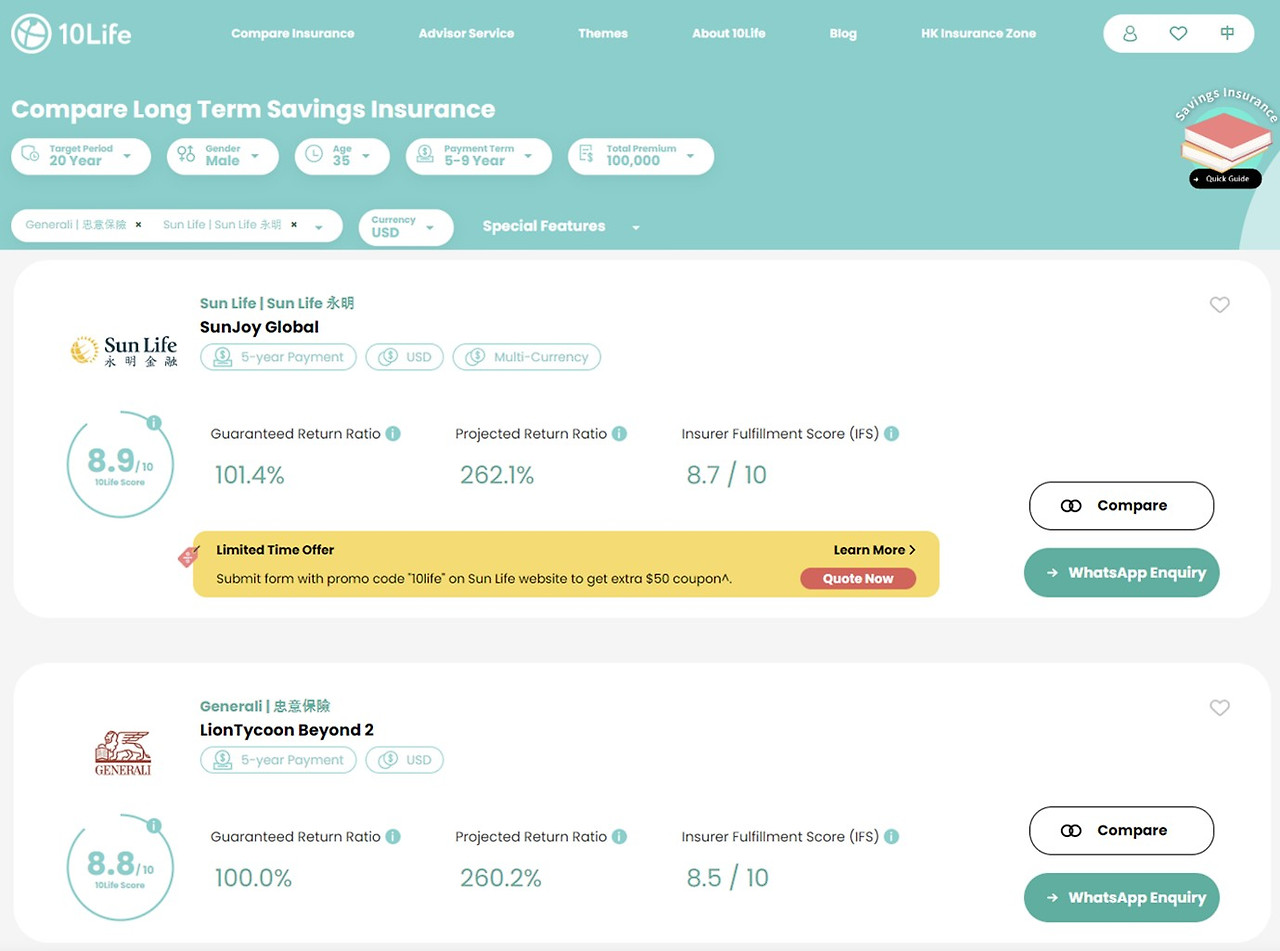This screenshot has height=951, width=1280.
Task: Click Compare button for SunJoy Global
Action: tap(1121, 506)
